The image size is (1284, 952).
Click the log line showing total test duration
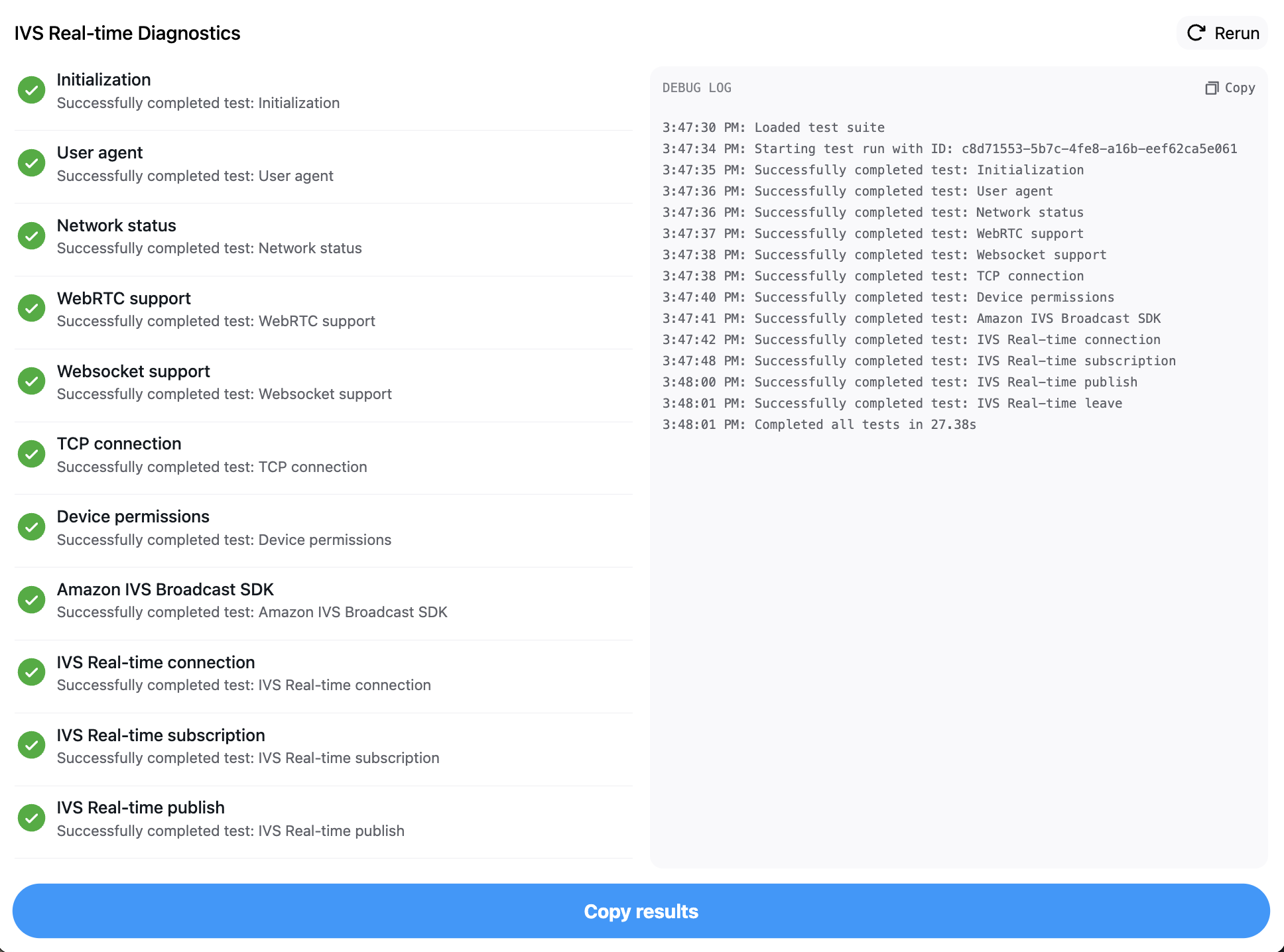819,424
